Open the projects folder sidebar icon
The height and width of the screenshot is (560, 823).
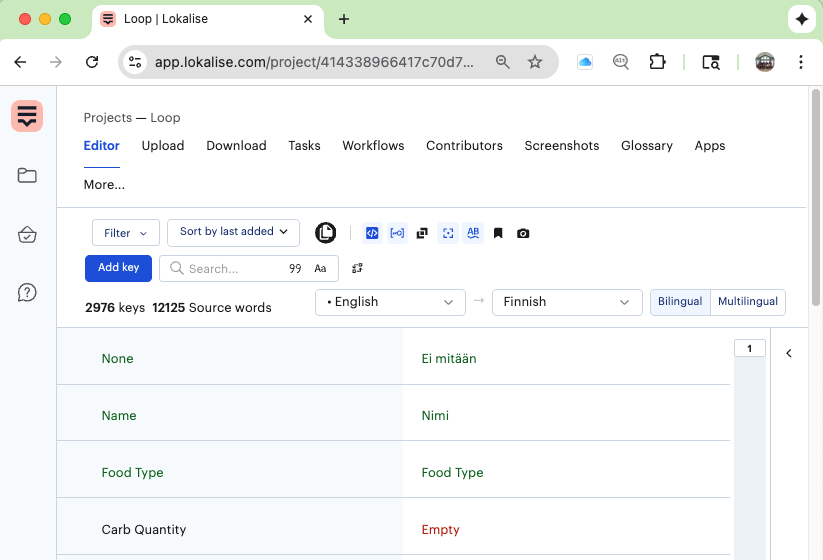pyautogui.click(x=27, y=176)
